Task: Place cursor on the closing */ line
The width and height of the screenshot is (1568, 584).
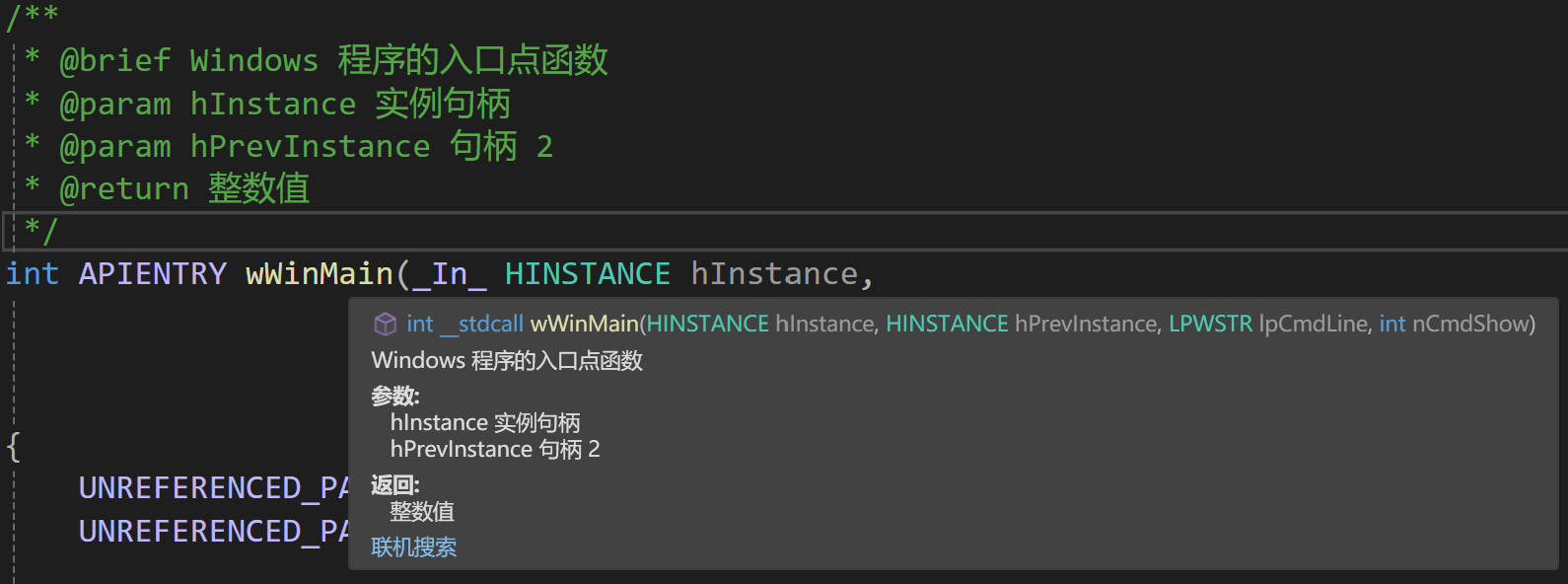Action: (x=41, y=231)
